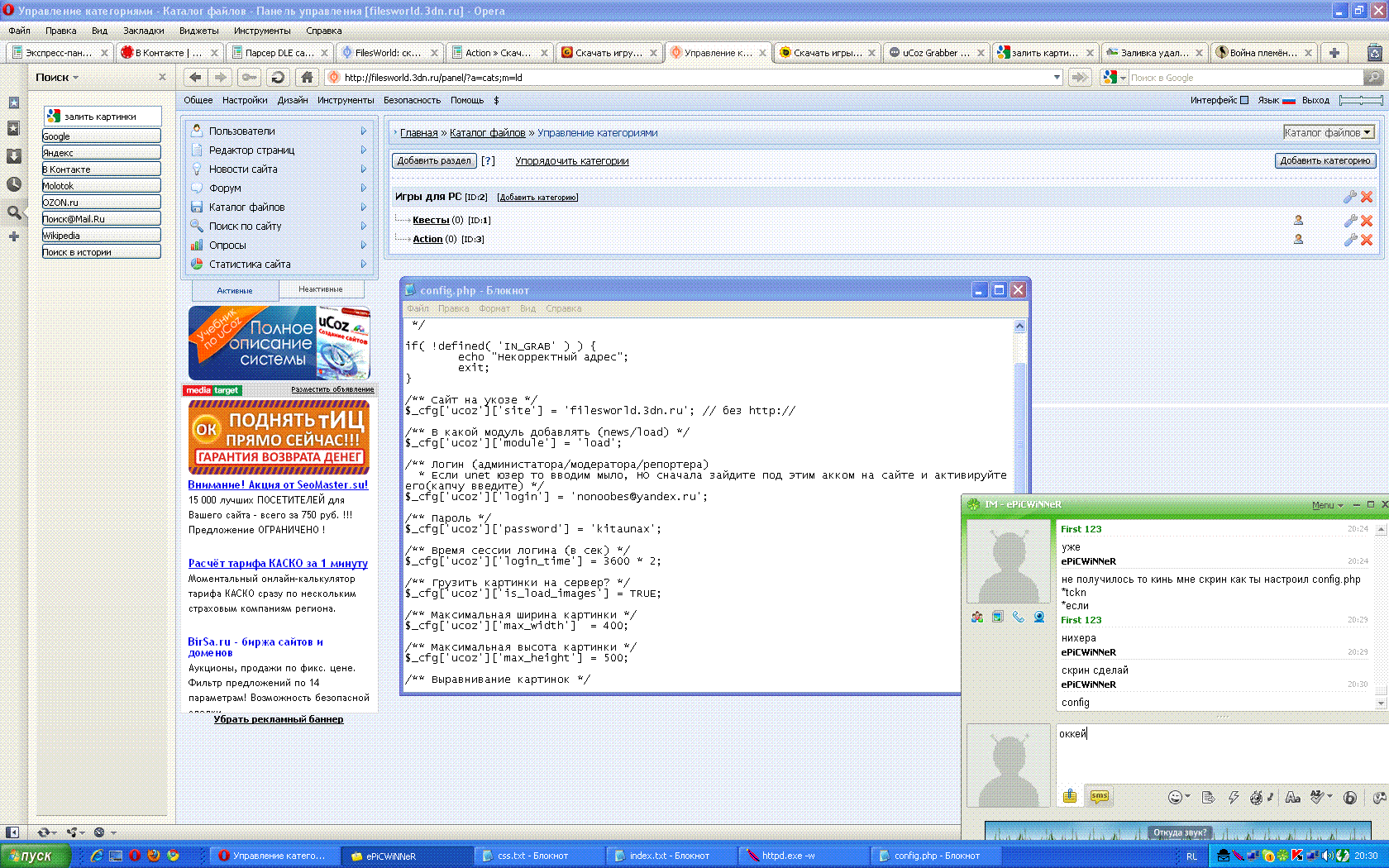Open the Search panel magnifier icon
This screenshot has height=868, width=1389.
[14, 212]
